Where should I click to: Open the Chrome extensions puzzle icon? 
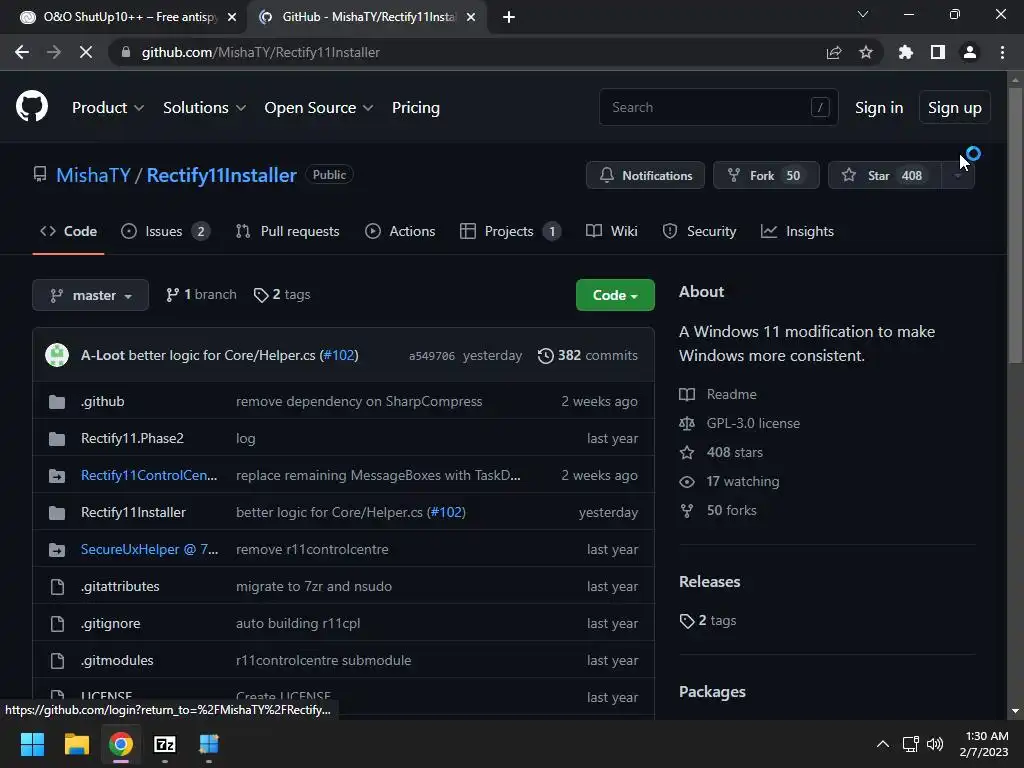(x=906, y=52)
